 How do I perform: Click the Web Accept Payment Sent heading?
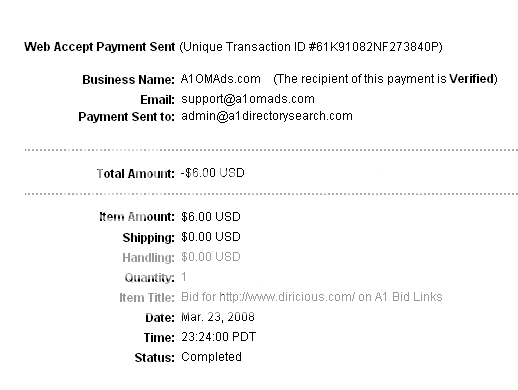click(100, 47)
